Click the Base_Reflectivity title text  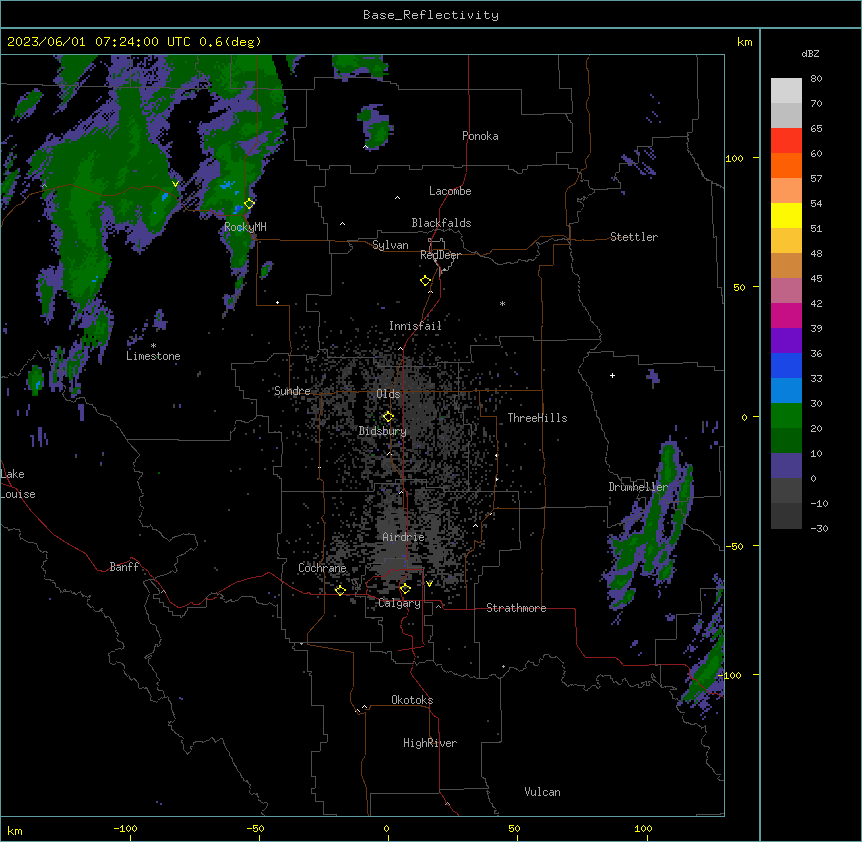coord(431,15)
